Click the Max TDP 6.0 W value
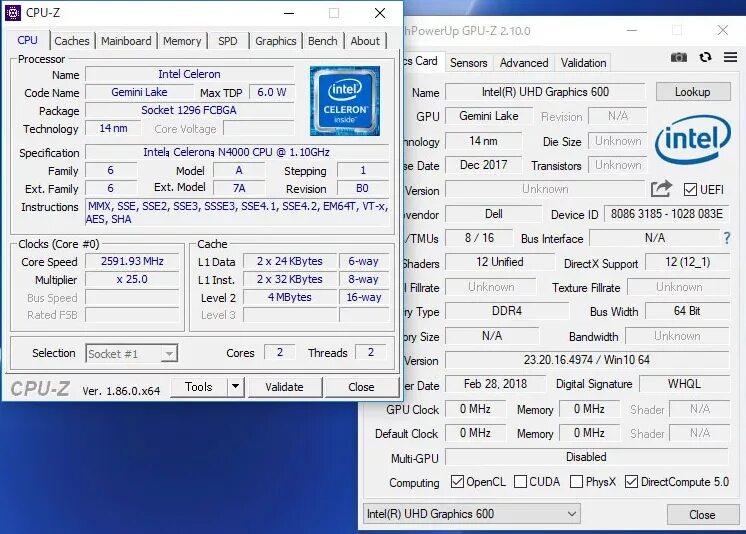 [x=272, y=92]
